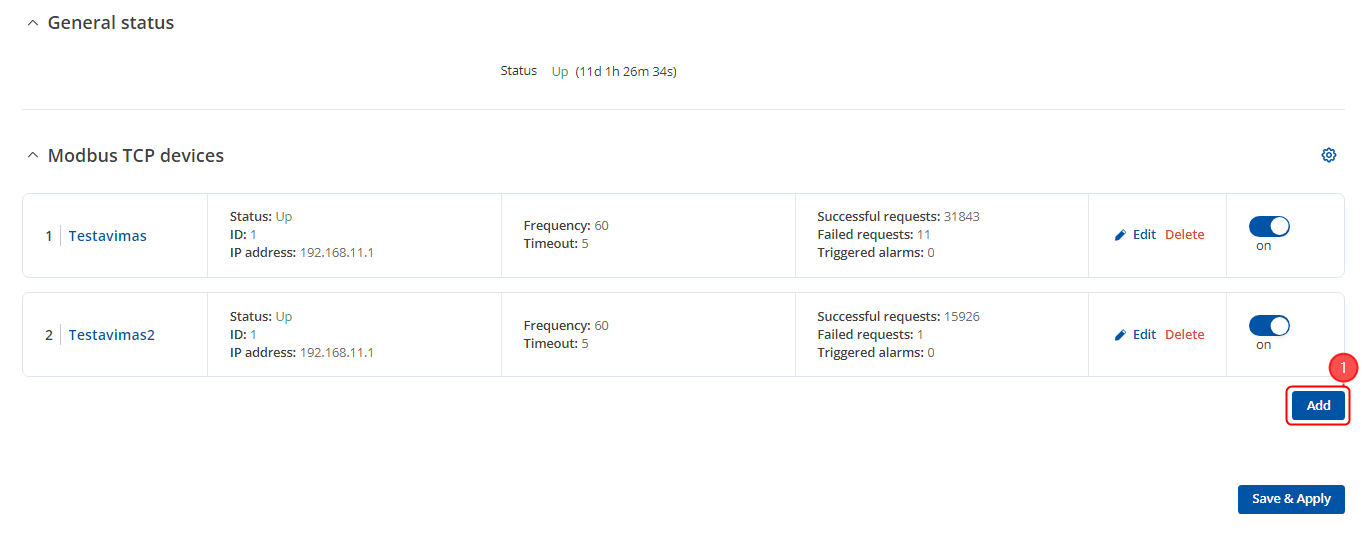Collapse the General status section chevron

(33, 23)
